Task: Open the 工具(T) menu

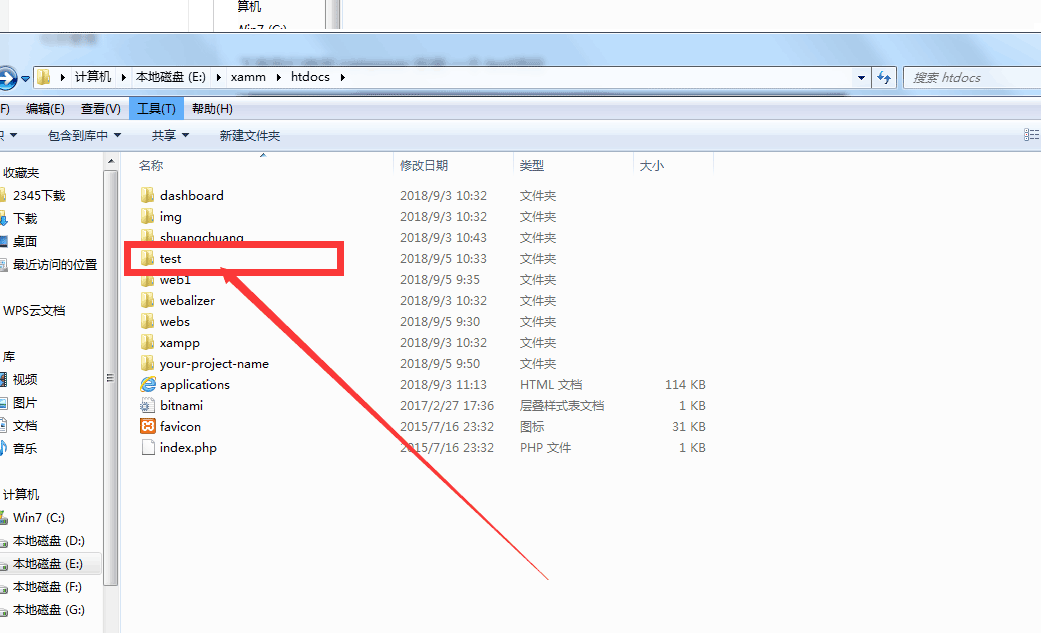Action: [156, 109]
